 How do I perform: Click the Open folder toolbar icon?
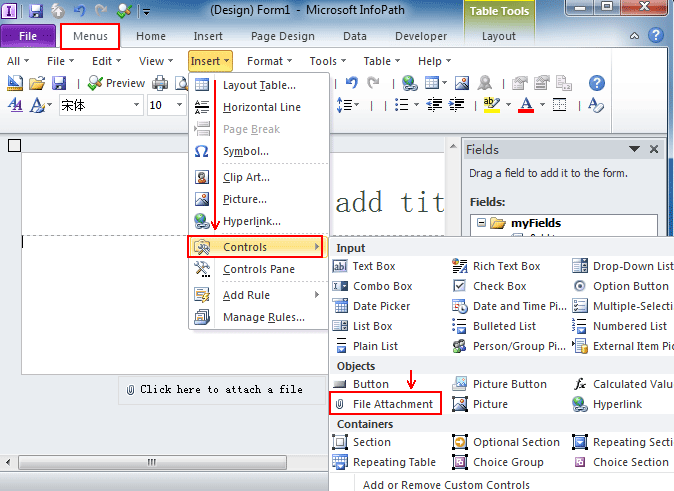(x=37, y=83)
